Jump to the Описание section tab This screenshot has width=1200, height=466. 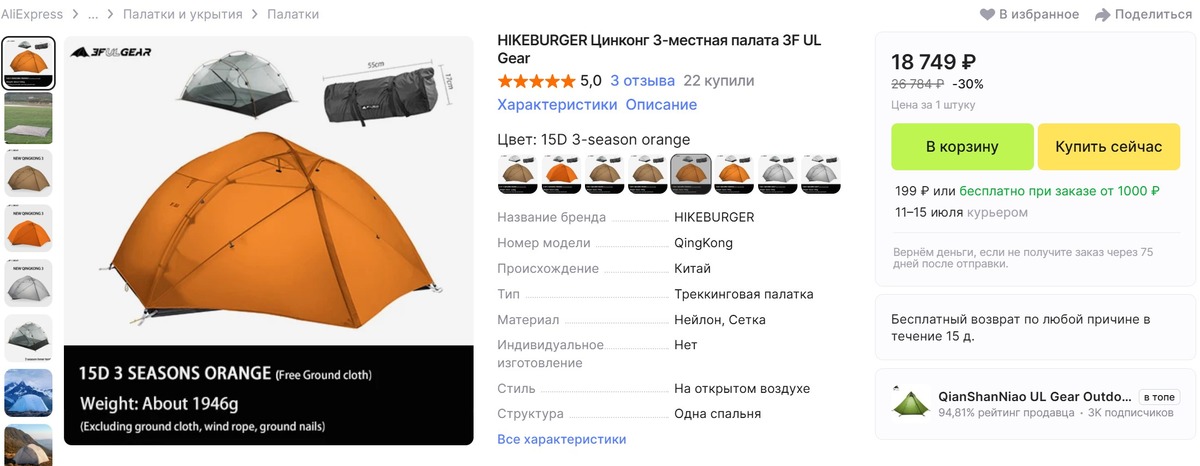(661, 104)
